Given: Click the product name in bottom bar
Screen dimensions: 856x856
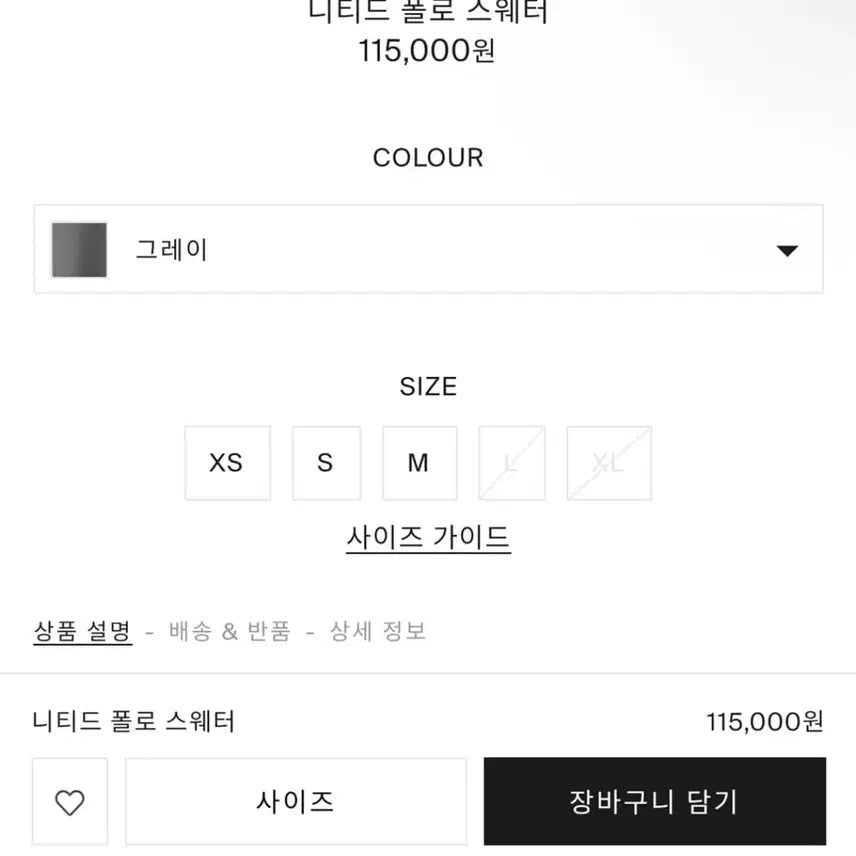Looking at the screenshot, I should [x=134, y=720].
